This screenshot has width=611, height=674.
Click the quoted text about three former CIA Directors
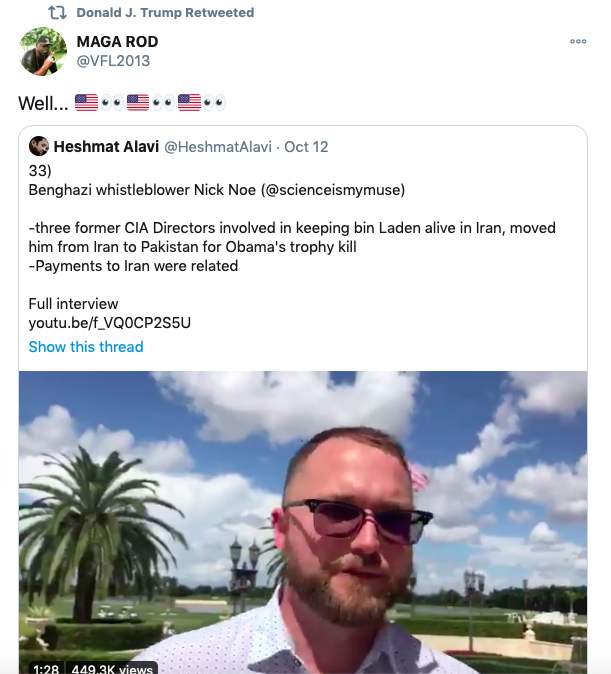pos(292,247)
